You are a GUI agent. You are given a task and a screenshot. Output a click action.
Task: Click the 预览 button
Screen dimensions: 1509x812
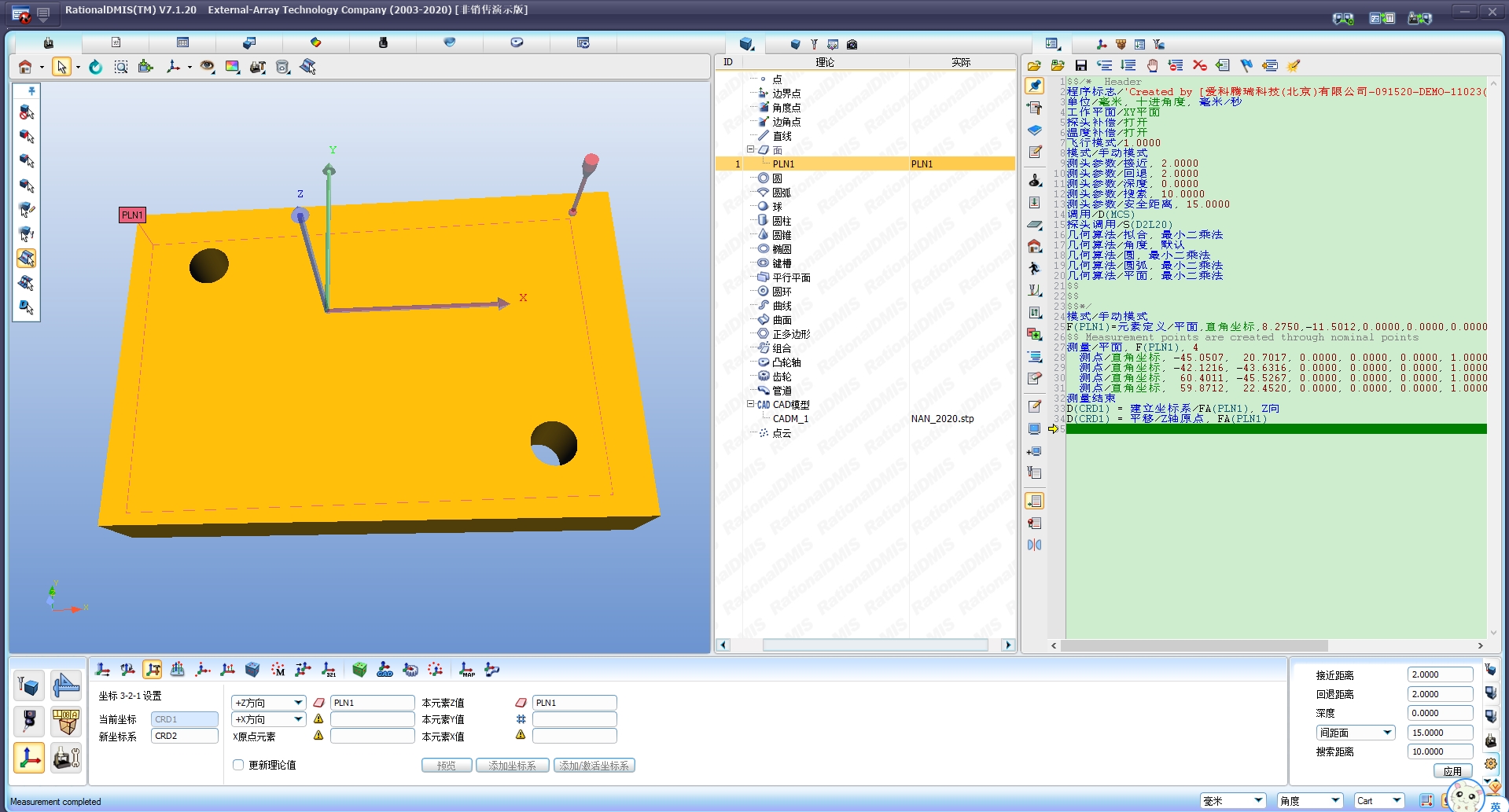pyautogui.click(x=447, y=766)
